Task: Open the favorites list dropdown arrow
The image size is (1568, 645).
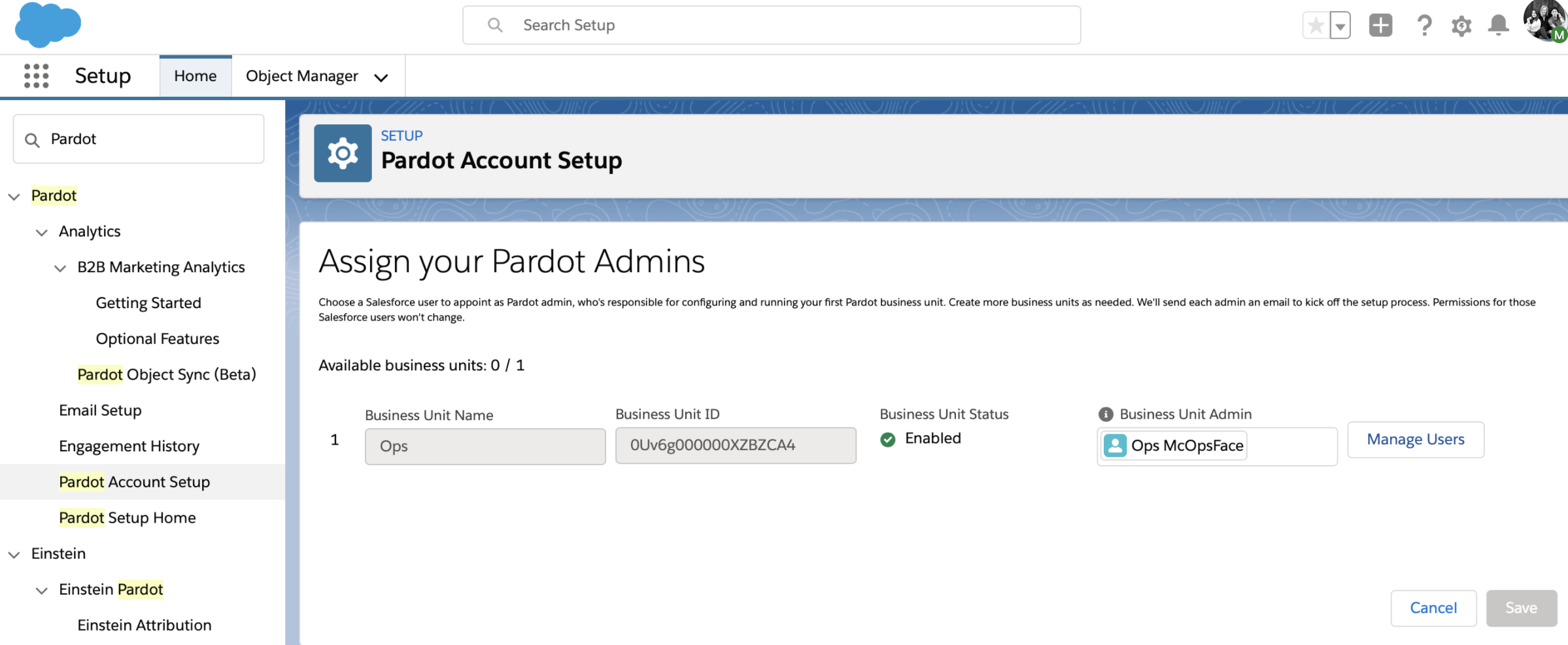Action: tap(1340, 27)
